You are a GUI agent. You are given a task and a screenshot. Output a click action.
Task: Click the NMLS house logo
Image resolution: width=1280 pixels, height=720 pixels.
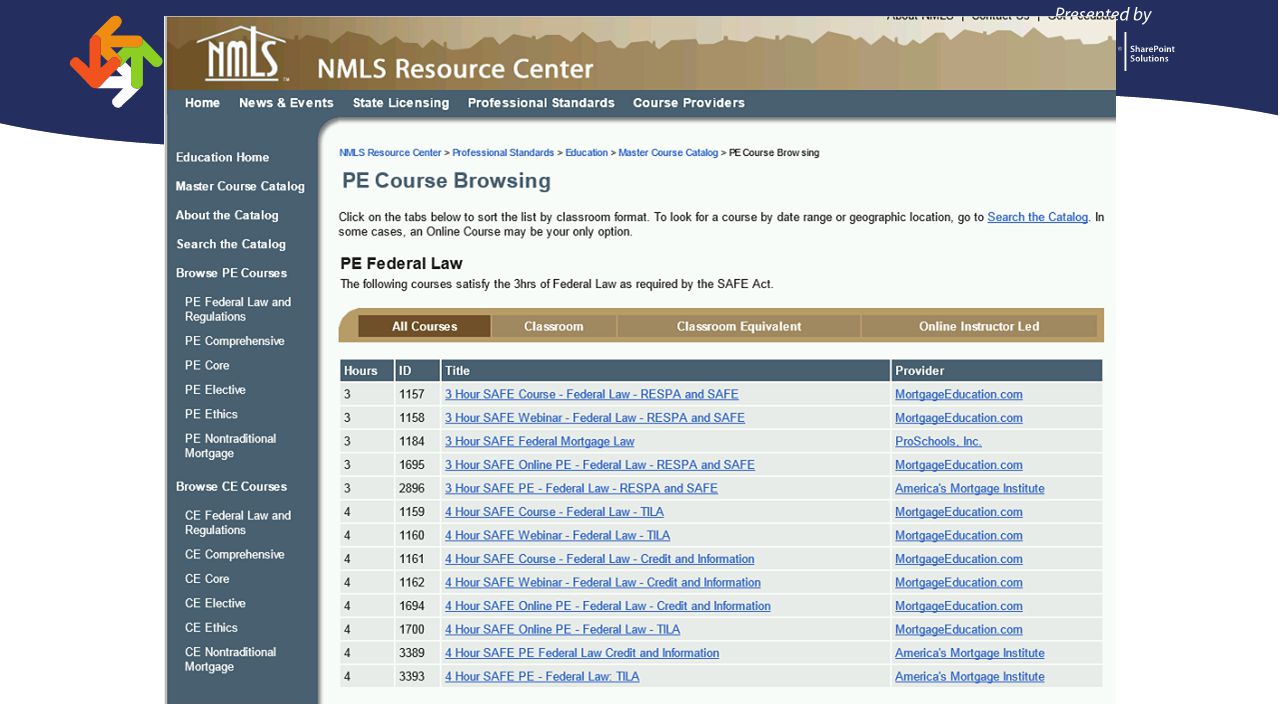tap(243, 56)
